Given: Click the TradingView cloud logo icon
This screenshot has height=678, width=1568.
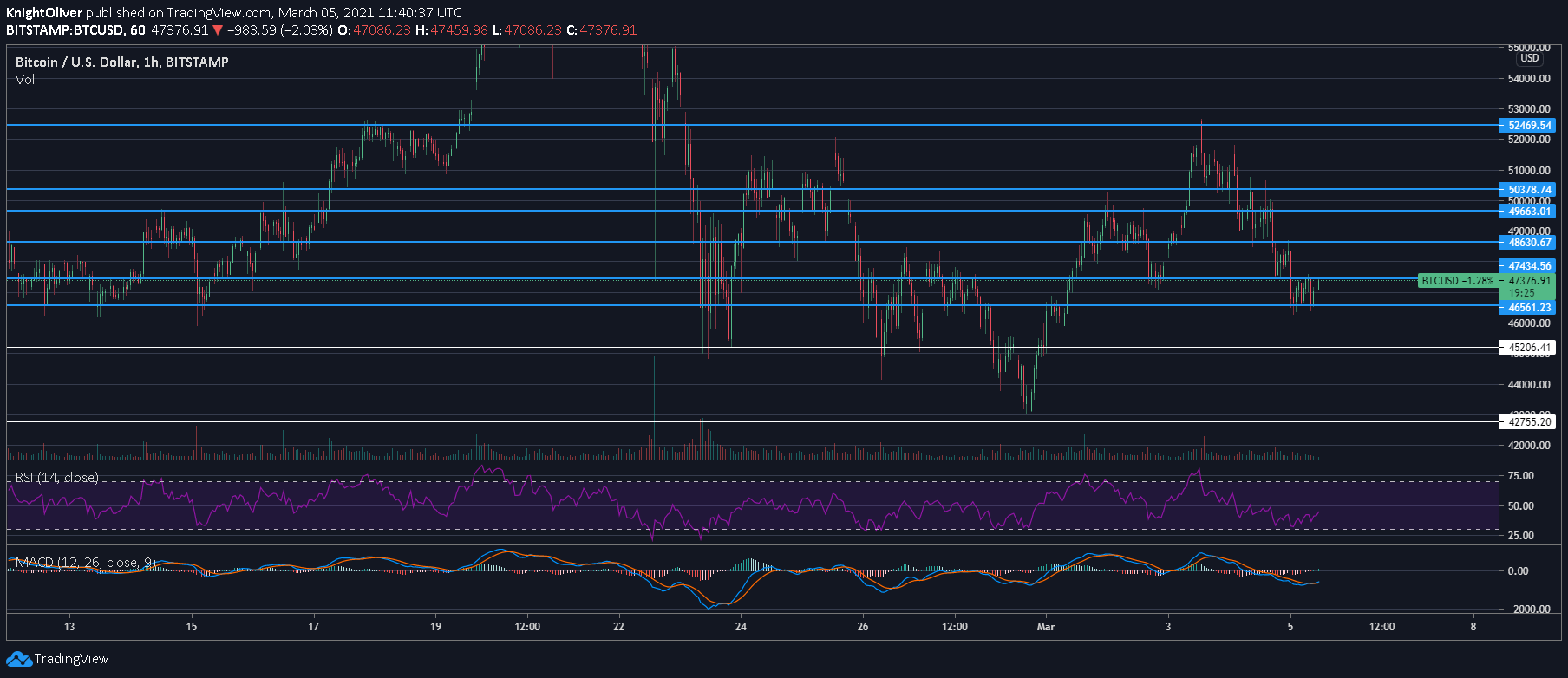Looking at the screenshot, I should [19, 659].
